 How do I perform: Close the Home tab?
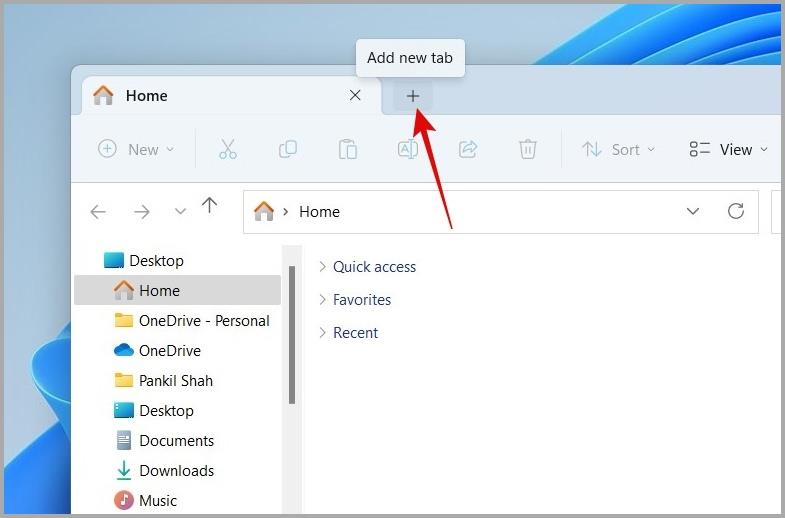pos(355,96)
